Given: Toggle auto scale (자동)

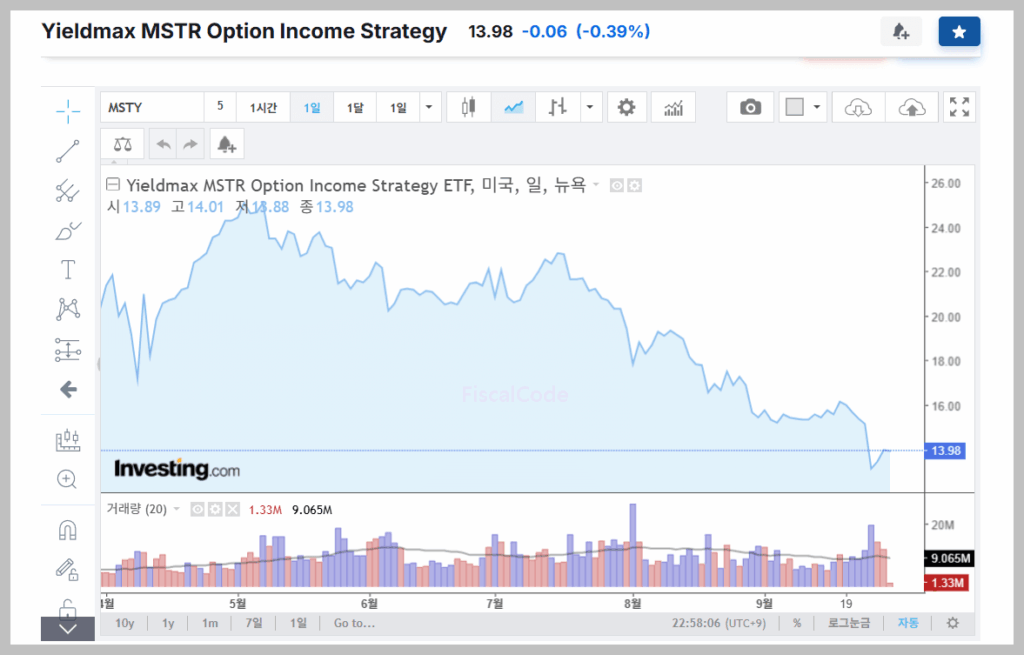Looking at the screenshot, I should tap(908, 623).
